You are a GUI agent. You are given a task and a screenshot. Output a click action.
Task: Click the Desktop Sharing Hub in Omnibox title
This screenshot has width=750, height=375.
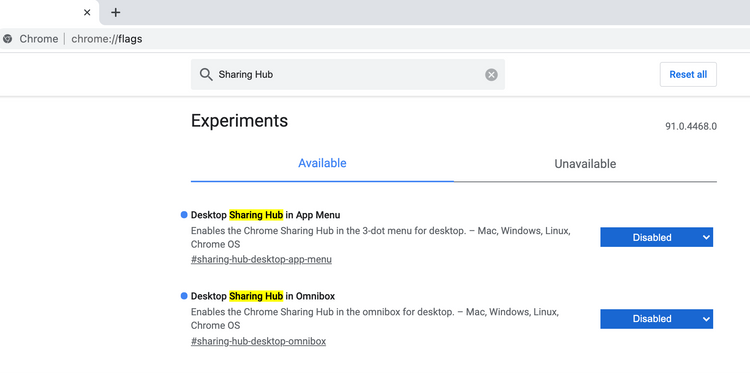pos(263,296)
